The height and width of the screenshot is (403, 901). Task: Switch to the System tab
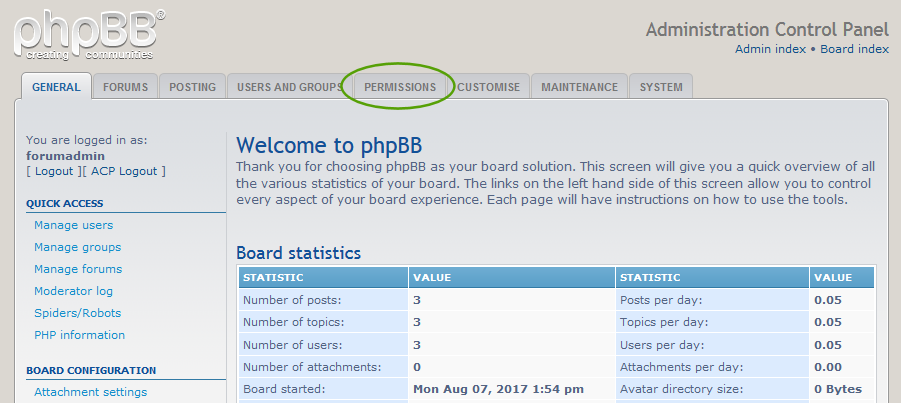661,87
